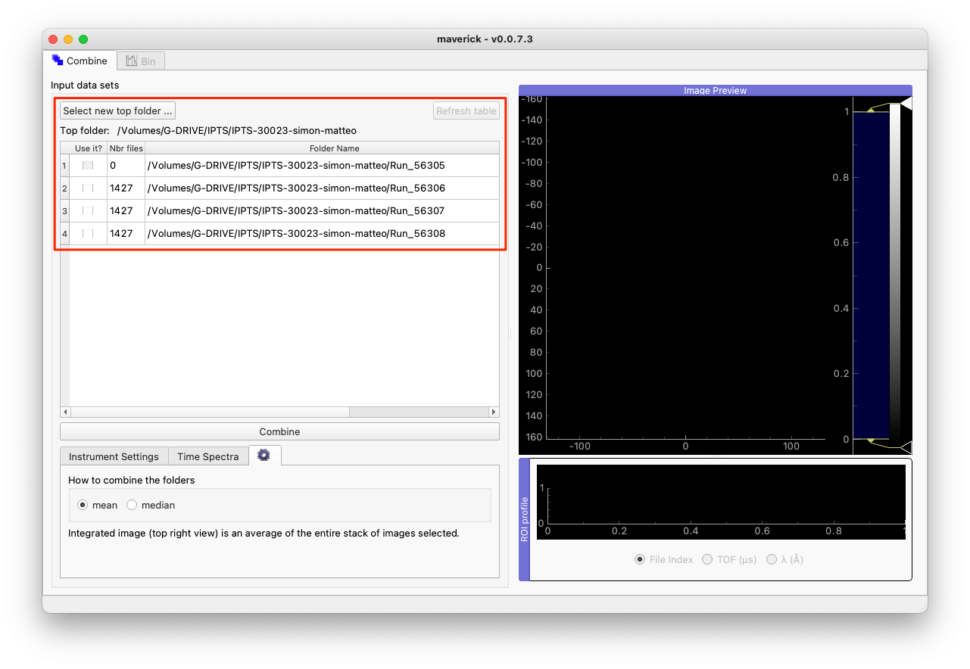This screenshot has height=669, width=970.
Task: Click Select new top folder button
Action: 118,111
